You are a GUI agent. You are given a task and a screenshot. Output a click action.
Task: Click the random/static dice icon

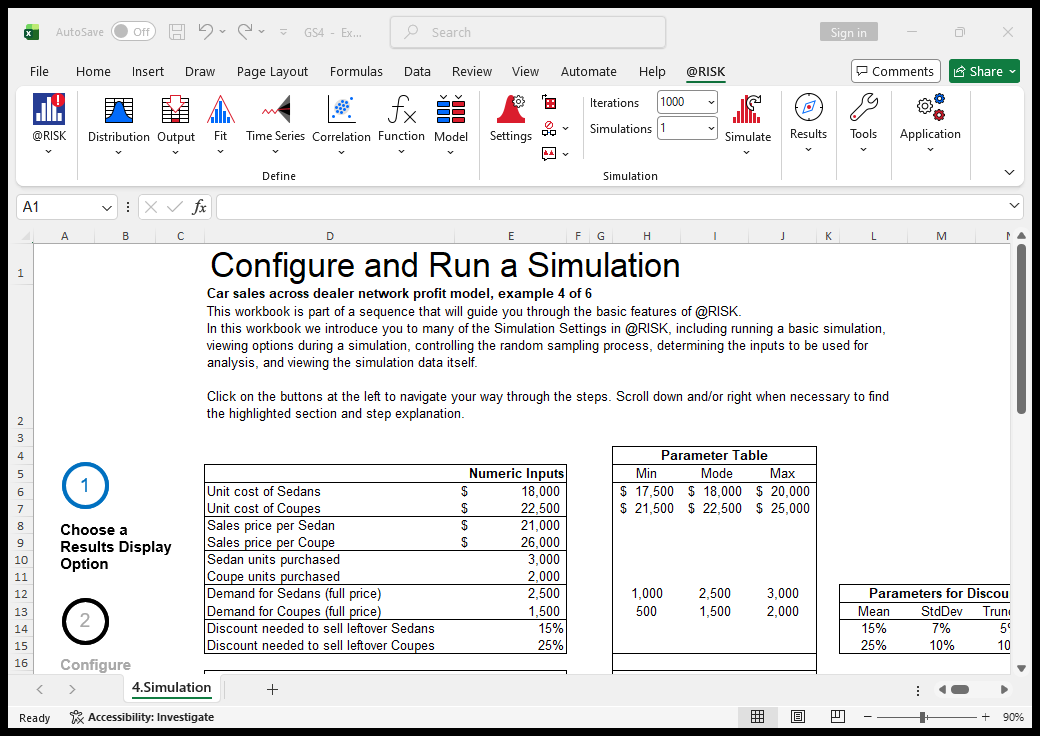point(549,103)
